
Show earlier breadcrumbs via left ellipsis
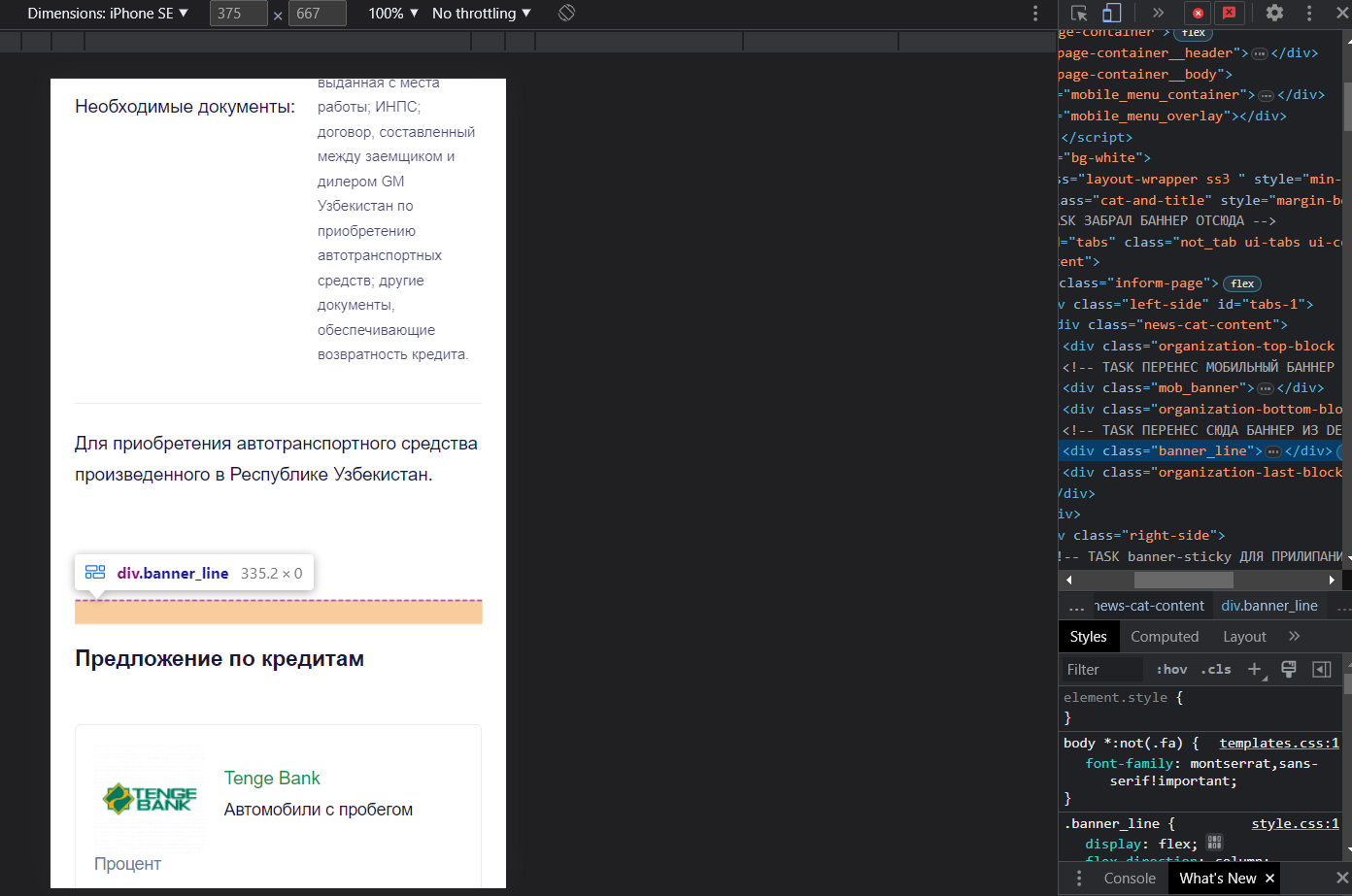(x=1076, y=607)
